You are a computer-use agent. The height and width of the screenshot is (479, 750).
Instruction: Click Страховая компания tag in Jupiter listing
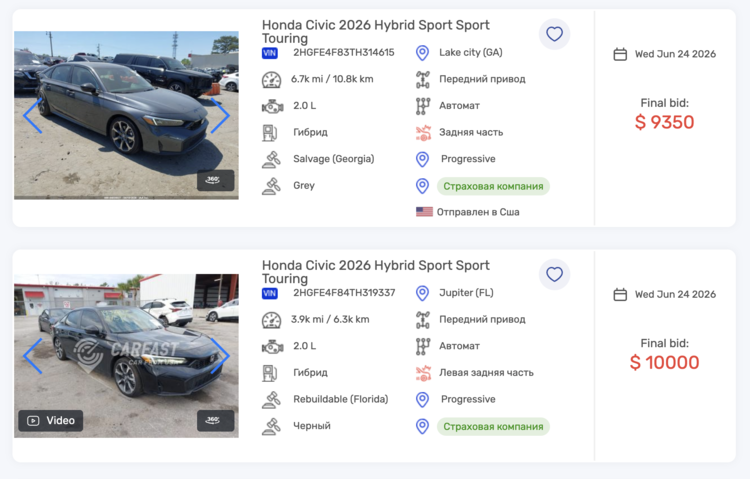point(493,426)
